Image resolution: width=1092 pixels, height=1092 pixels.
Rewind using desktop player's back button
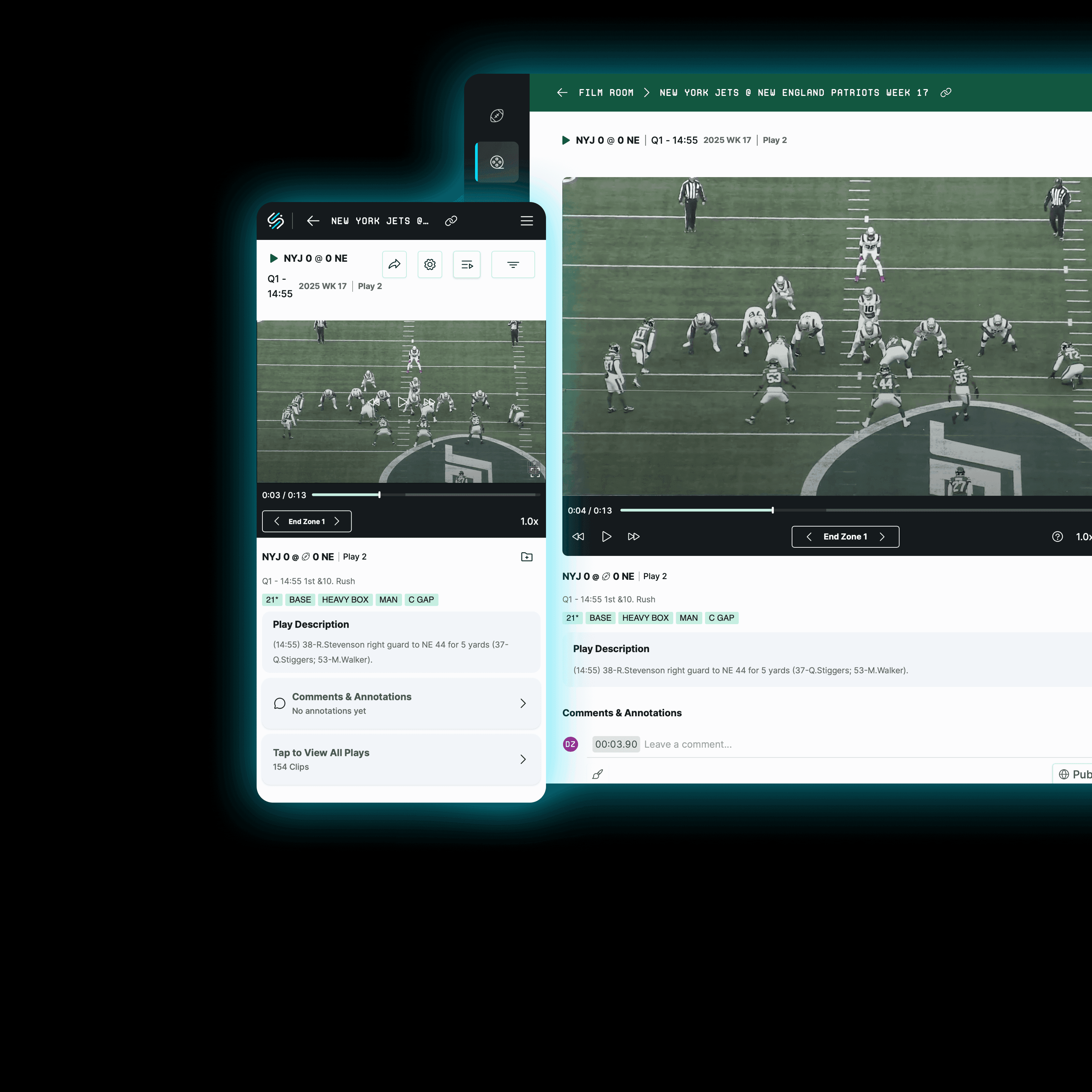coord(578,536)
